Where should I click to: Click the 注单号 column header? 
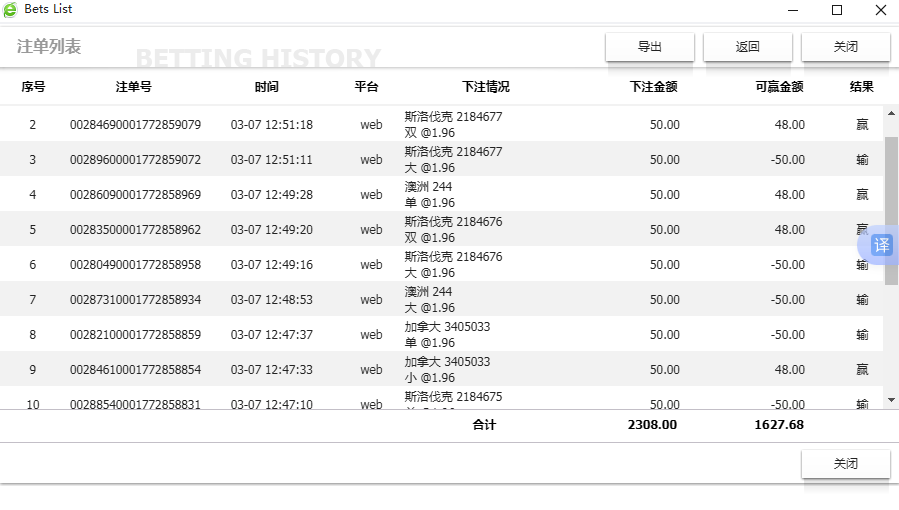tap(134, 87)
